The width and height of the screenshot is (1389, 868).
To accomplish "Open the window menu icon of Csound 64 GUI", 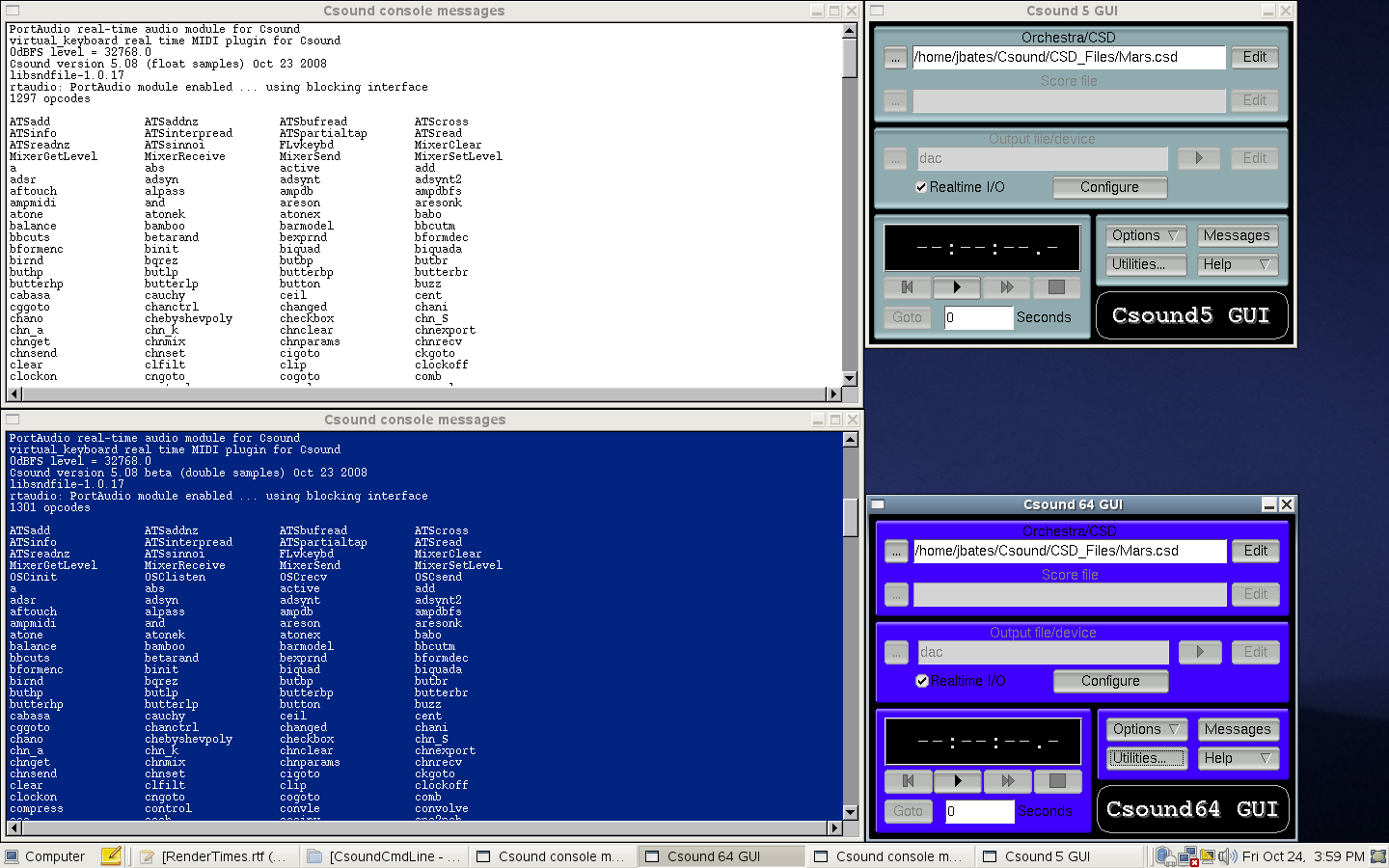I will (878, 504).
